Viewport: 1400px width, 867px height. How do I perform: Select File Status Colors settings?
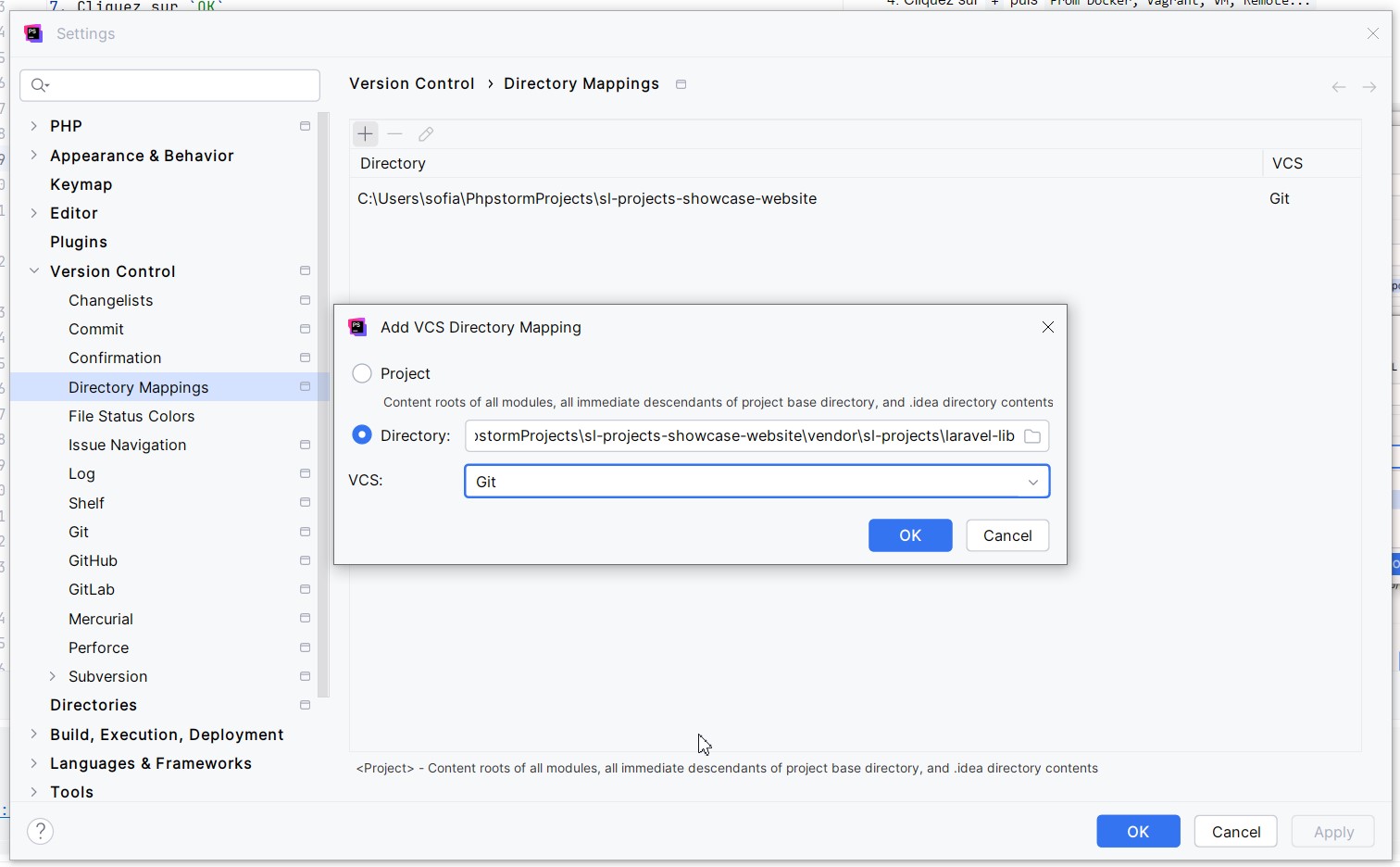(131, 416)
